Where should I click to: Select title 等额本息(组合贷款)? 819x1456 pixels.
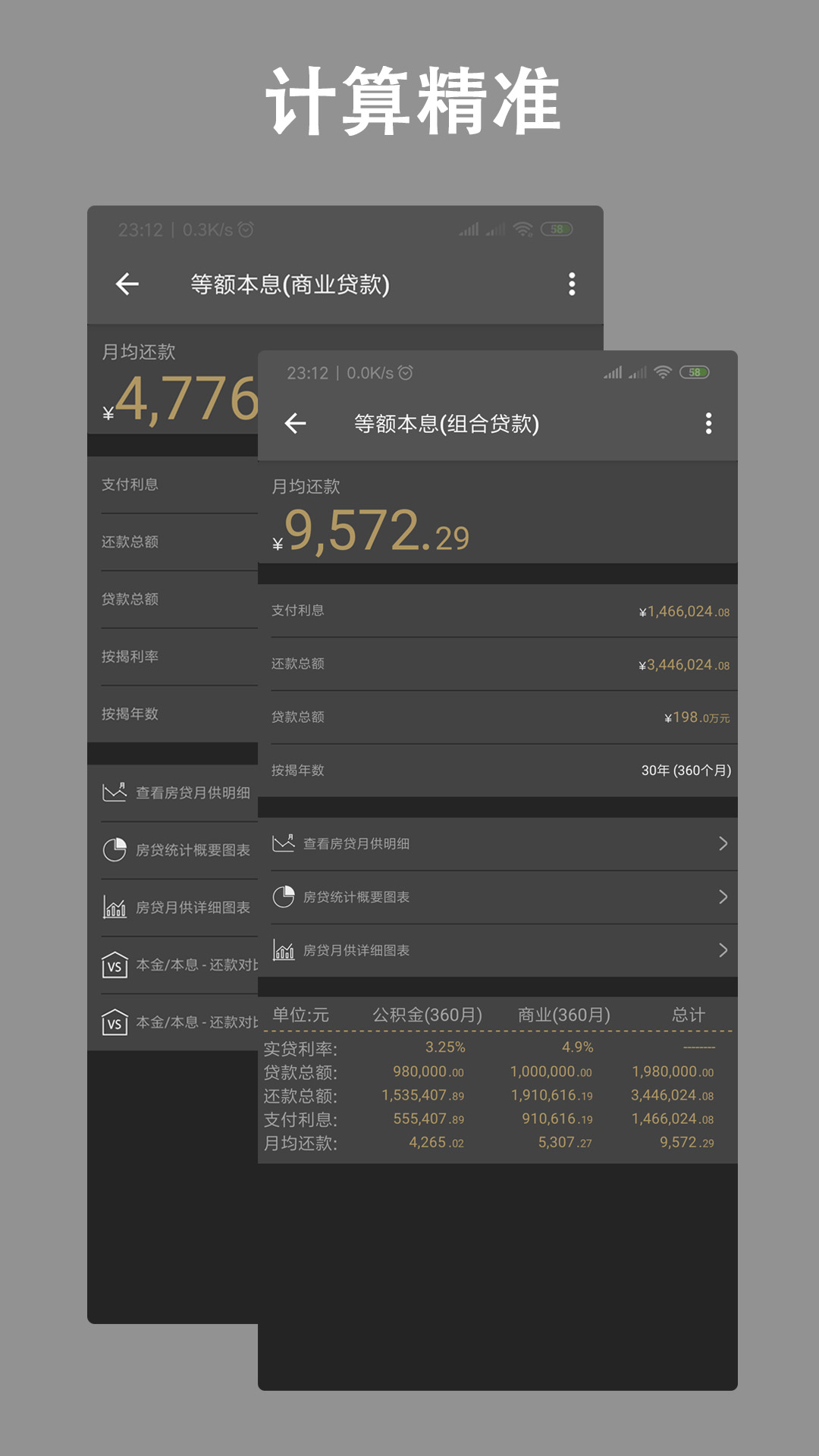coord(447,423)
